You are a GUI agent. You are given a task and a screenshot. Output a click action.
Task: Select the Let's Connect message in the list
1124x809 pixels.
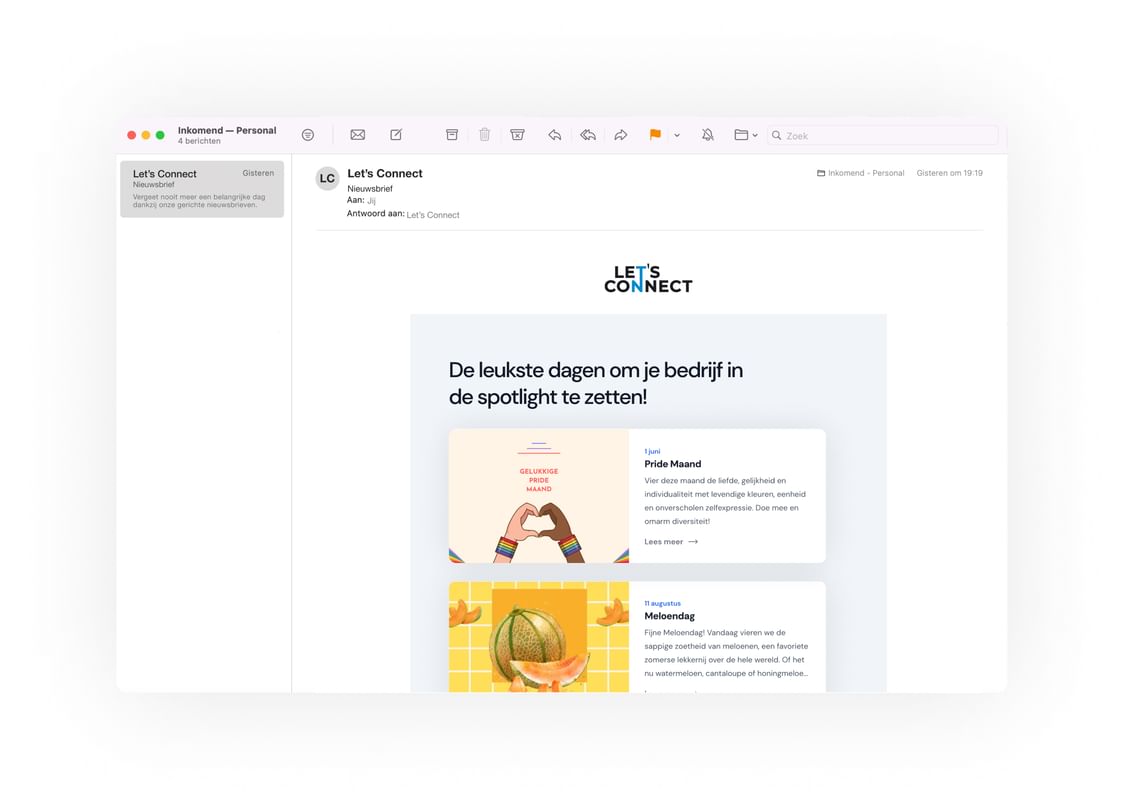tap(202, 189)
